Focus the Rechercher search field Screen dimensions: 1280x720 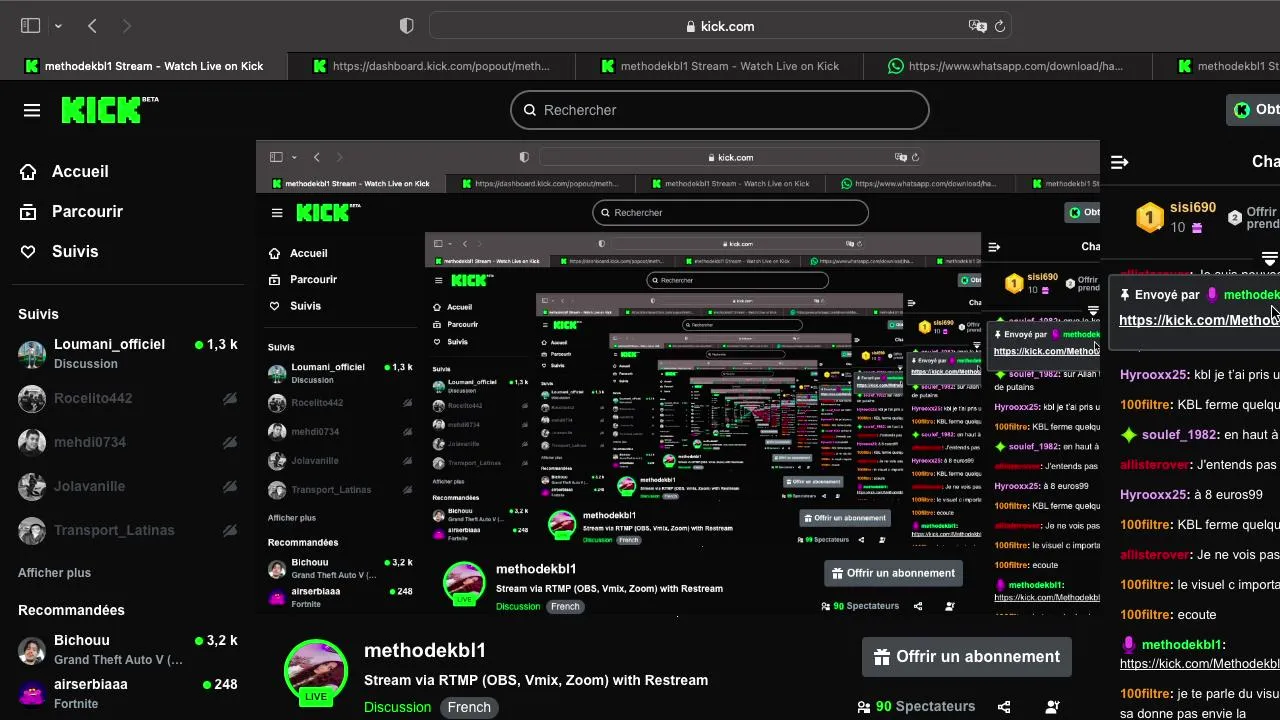click(x=720, y=110)
